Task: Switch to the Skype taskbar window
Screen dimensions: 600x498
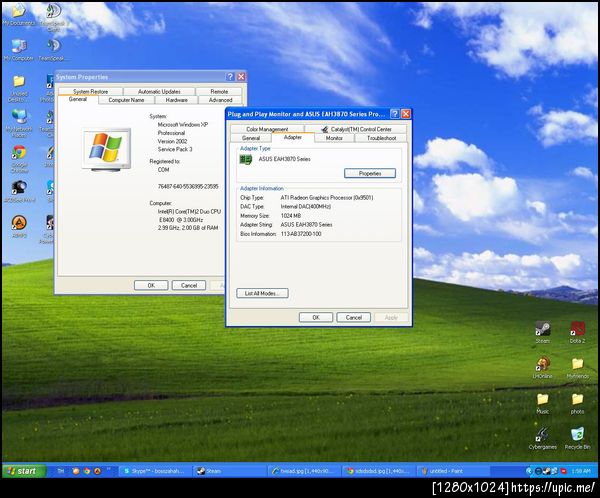Action: click(155, 471)
